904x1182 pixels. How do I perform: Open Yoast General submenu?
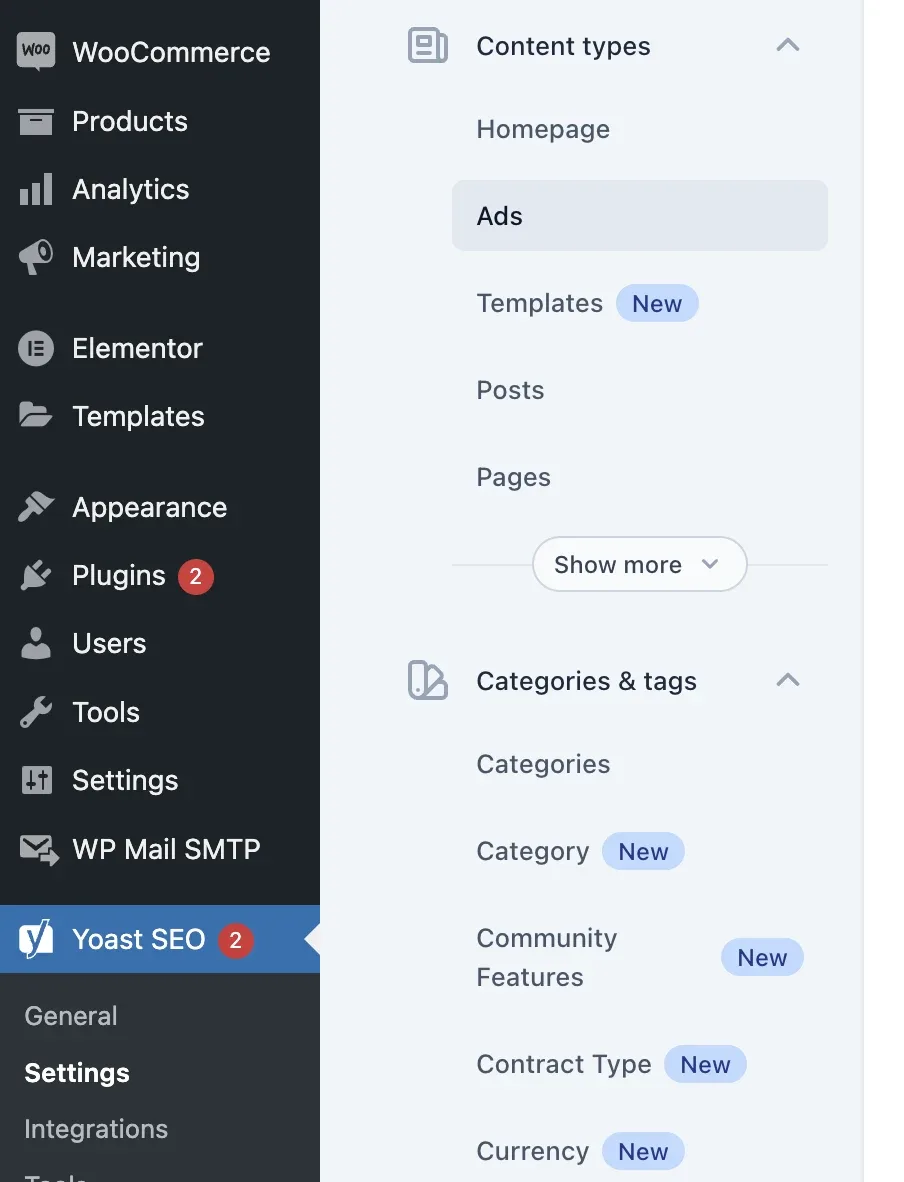tap(71, 1016)
